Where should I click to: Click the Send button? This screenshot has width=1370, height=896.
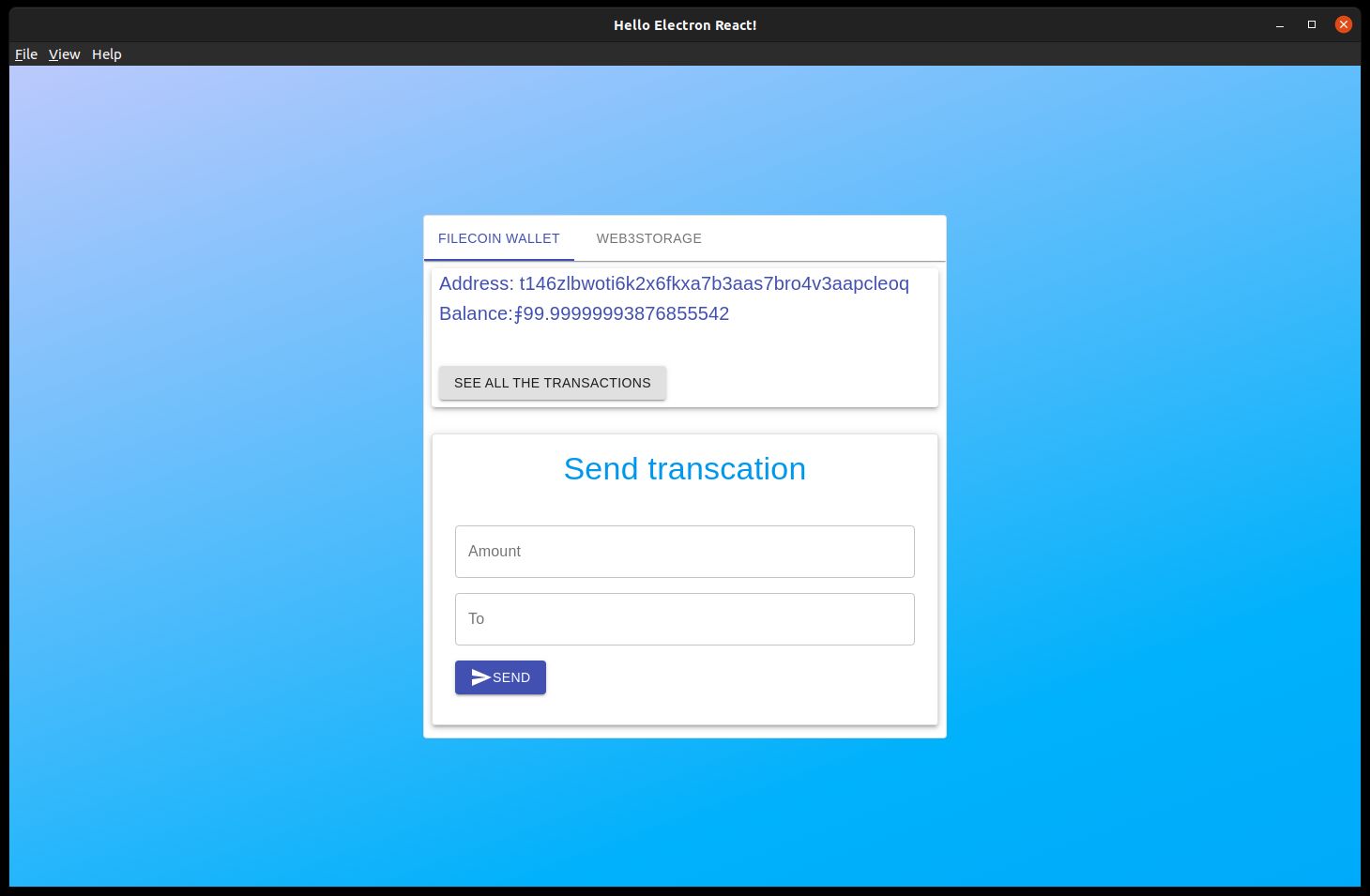(500, 677)
